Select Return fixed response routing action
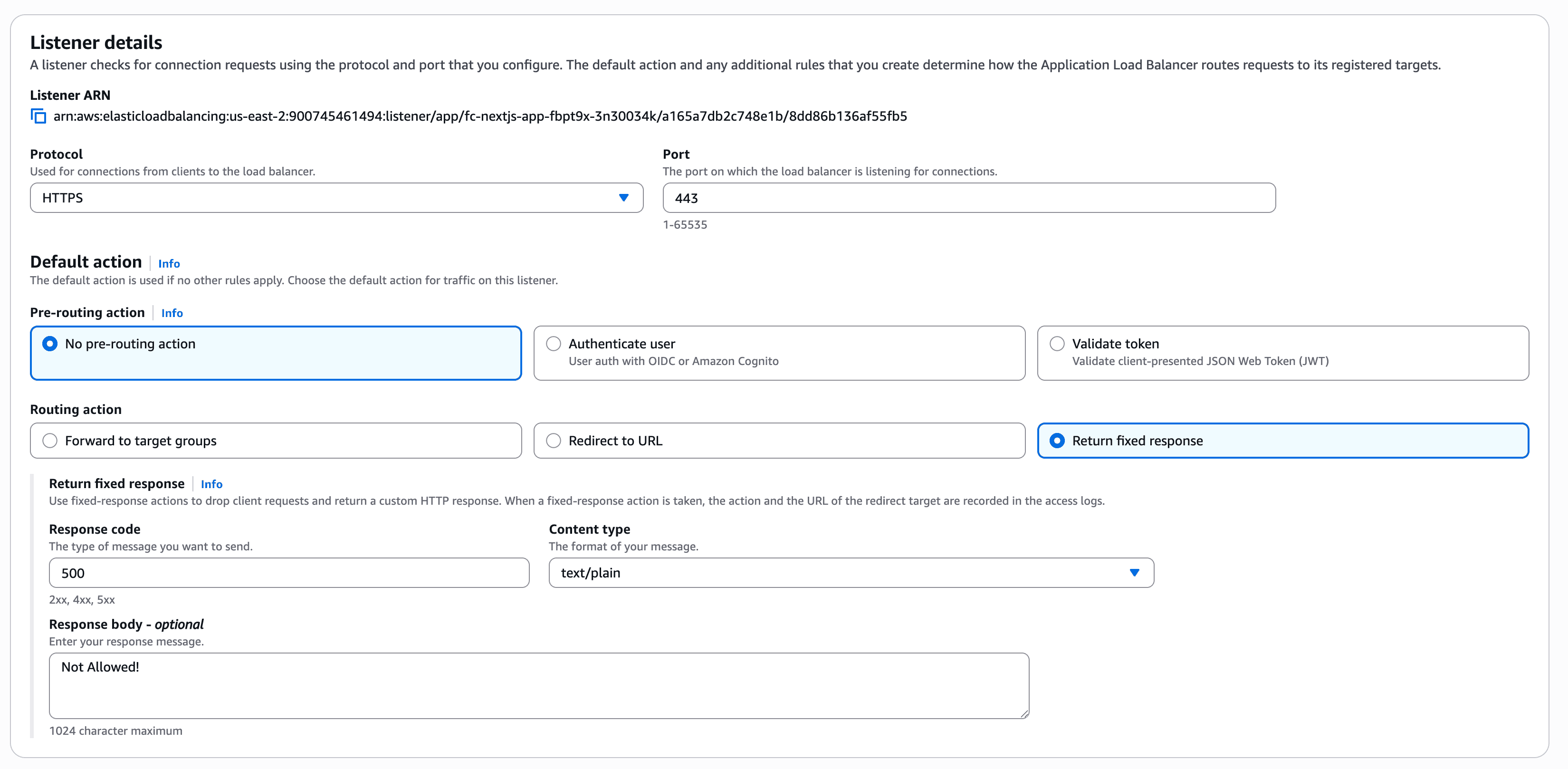This screenshot has width=1568, height=769. click(x=1057, y=440)
